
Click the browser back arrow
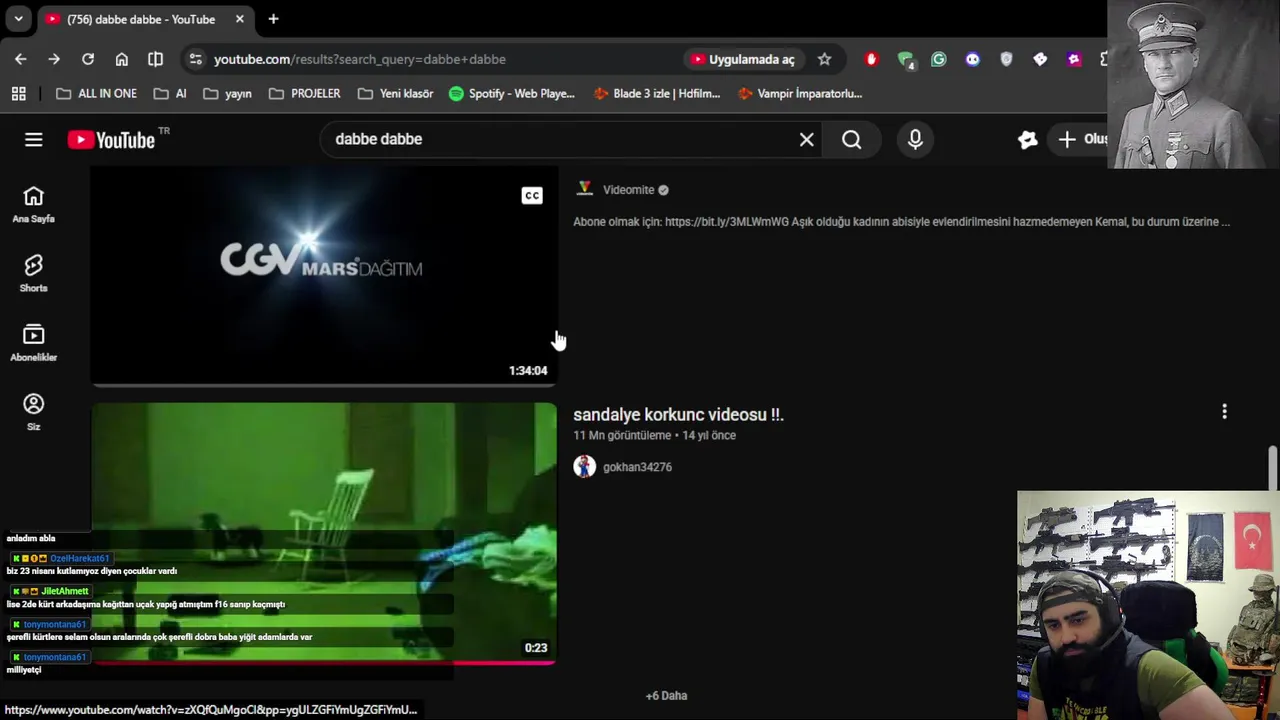(21, 59)
